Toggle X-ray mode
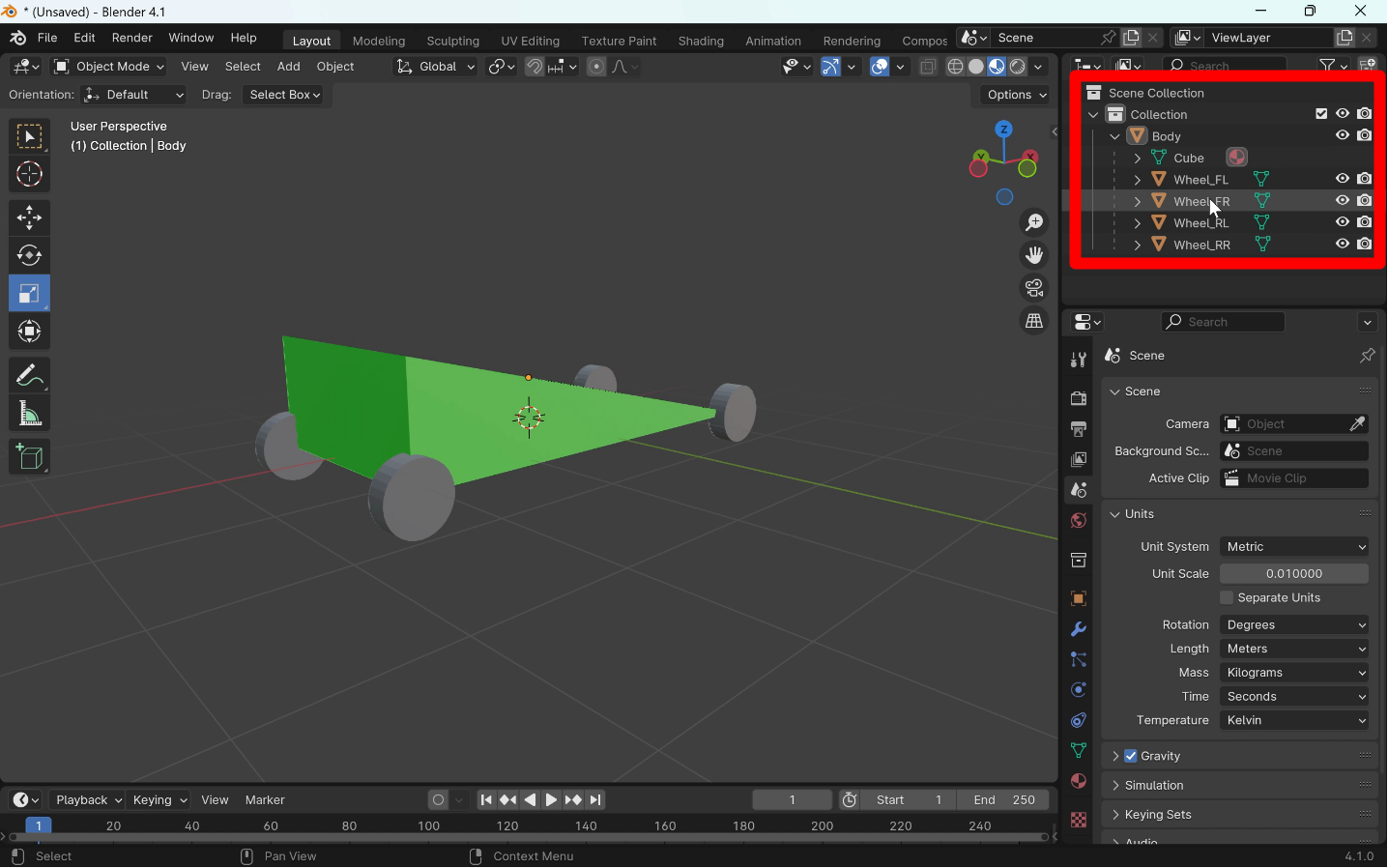 pyautogui.click(x=928, y=67)
